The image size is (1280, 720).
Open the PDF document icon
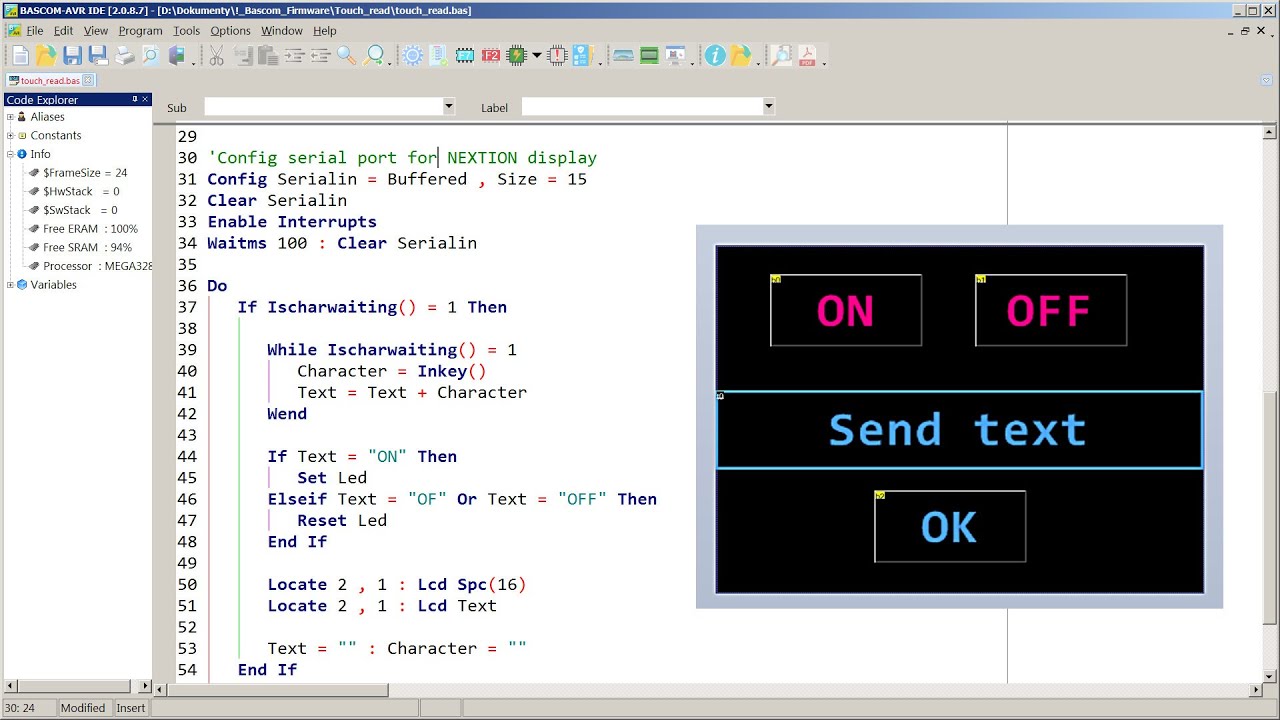click(x=806, y=56)
